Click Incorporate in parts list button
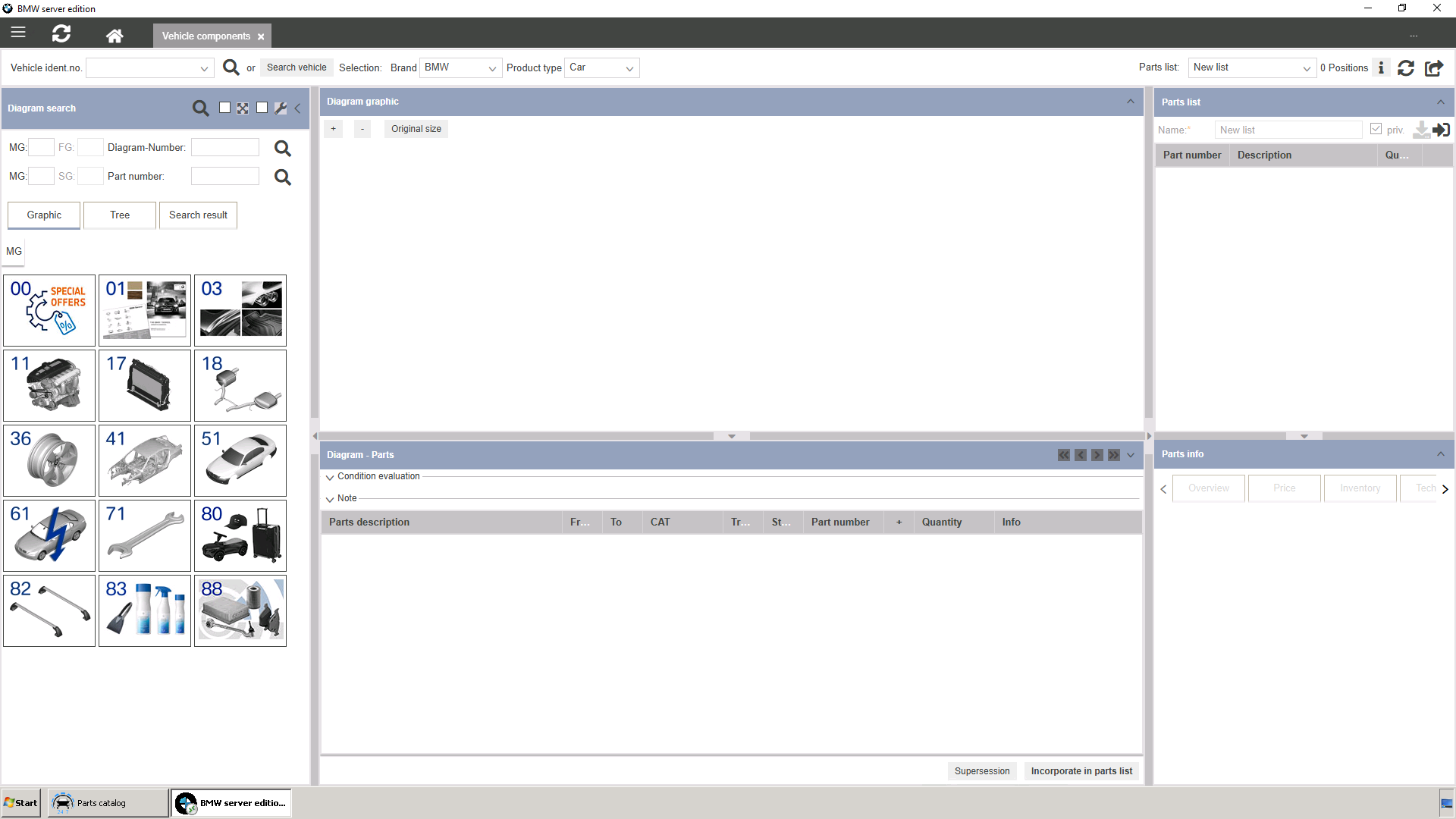1456x819 pixels. coord(1081,771)
